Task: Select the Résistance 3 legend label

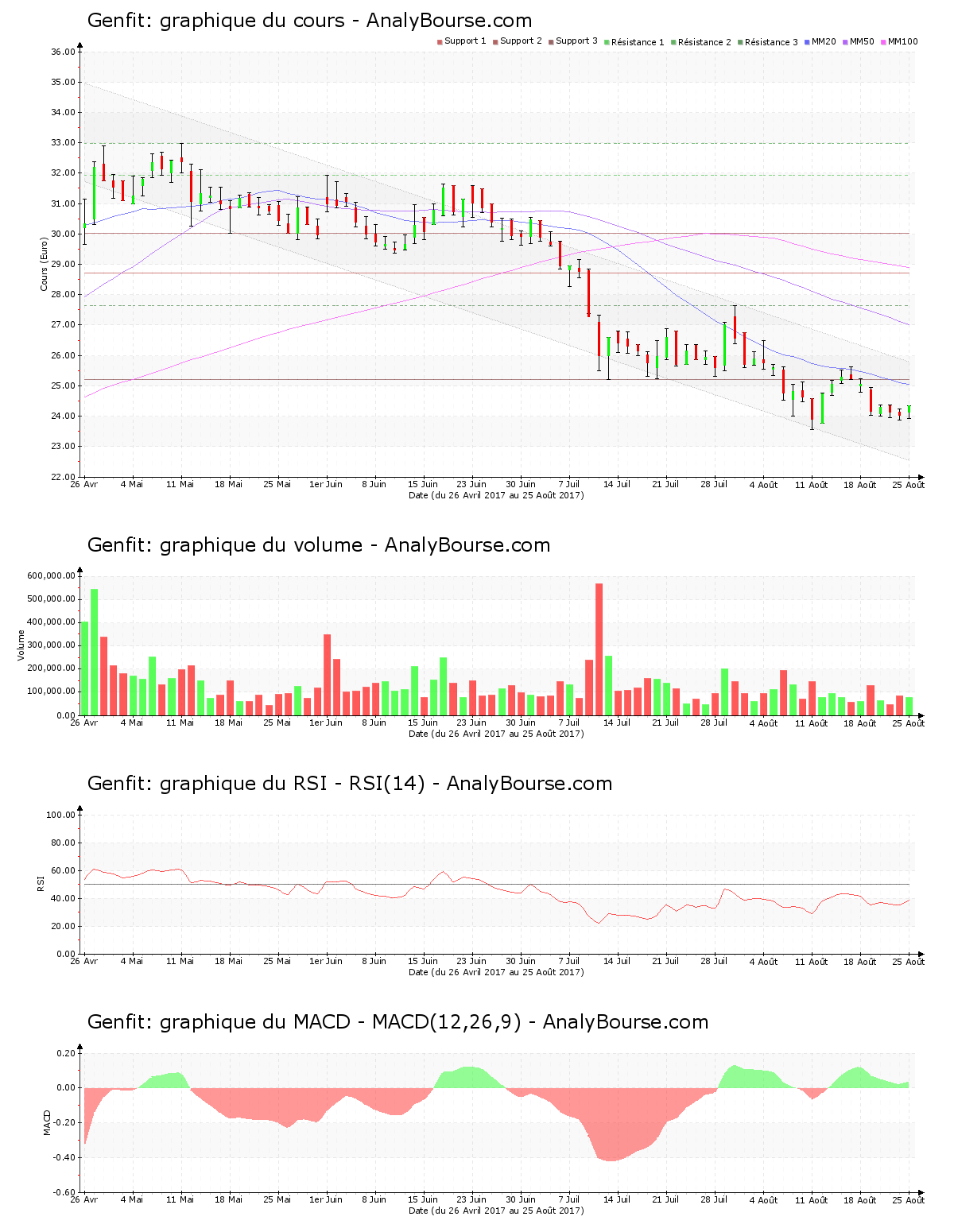Action: tap(771, 42)
